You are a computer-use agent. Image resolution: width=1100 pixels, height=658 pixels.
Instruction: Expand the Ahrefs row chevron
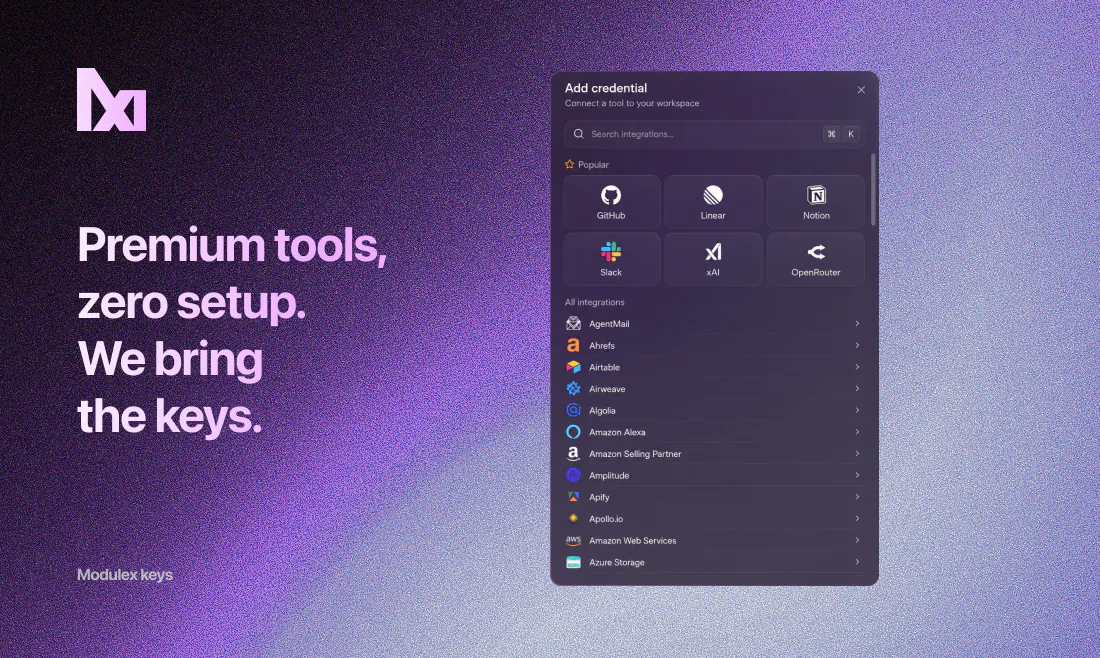[x=857, y=345]
